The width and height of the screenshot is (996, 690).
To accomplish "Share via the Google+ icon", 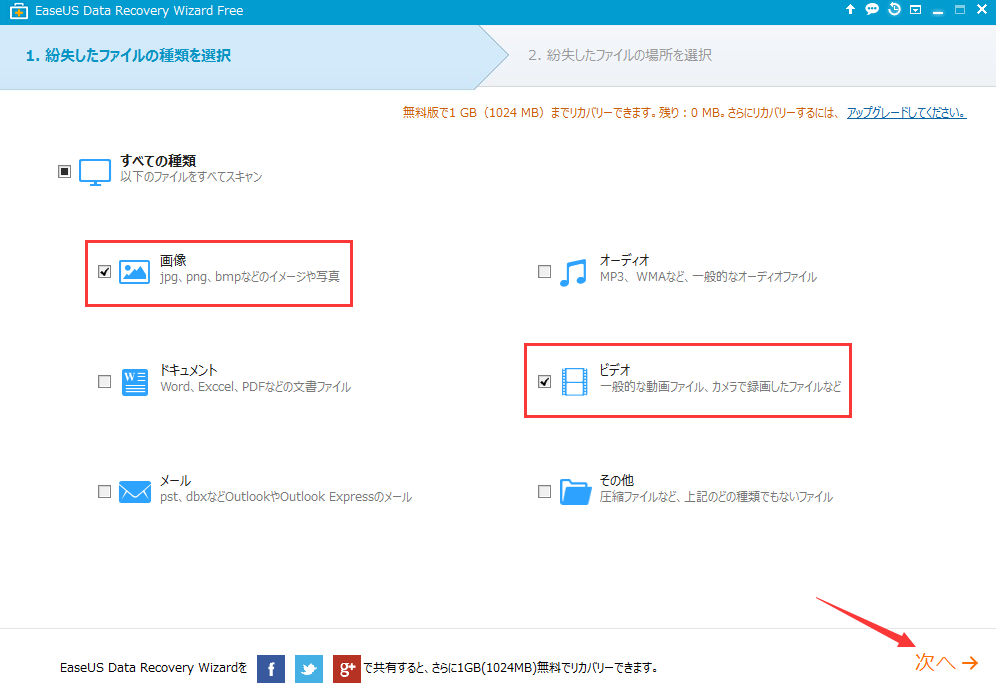I will click(x=347, y=668).
